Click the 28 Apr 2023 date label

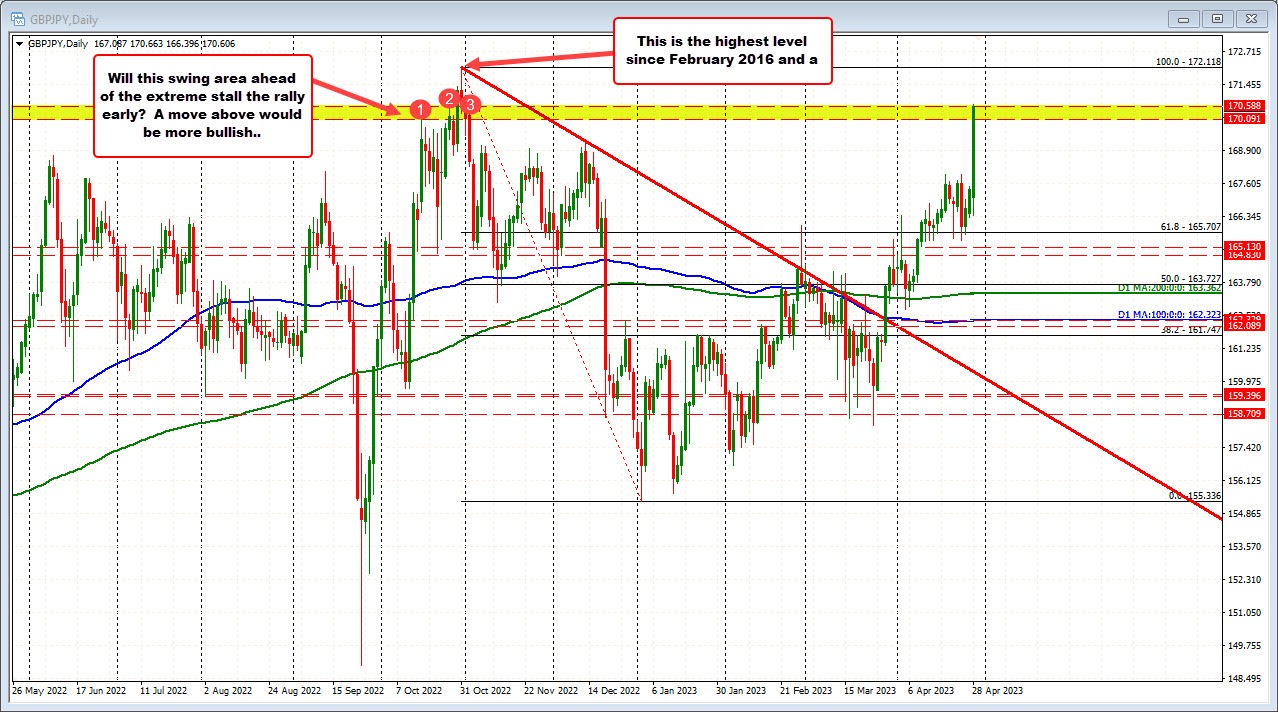pyautogui.click(x=997, y=690)
